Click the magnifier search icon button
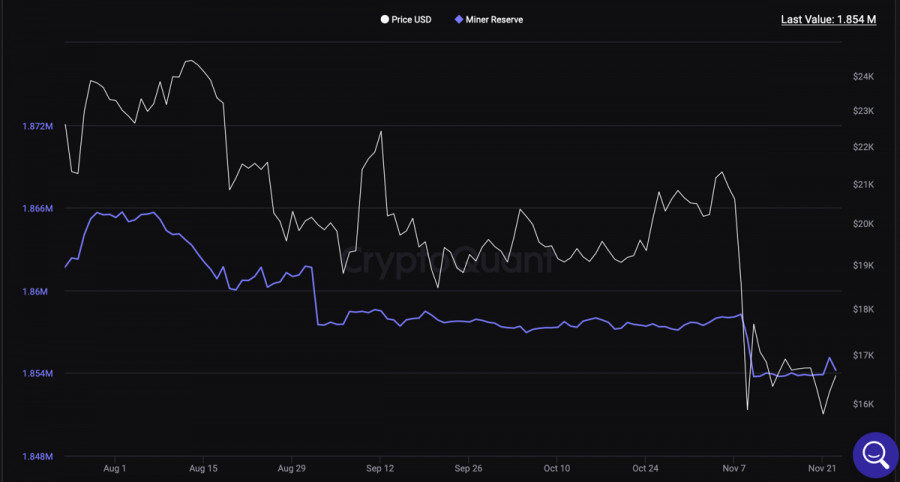The width and height of the screenshot is (900, 482). [x=873, y=454]
